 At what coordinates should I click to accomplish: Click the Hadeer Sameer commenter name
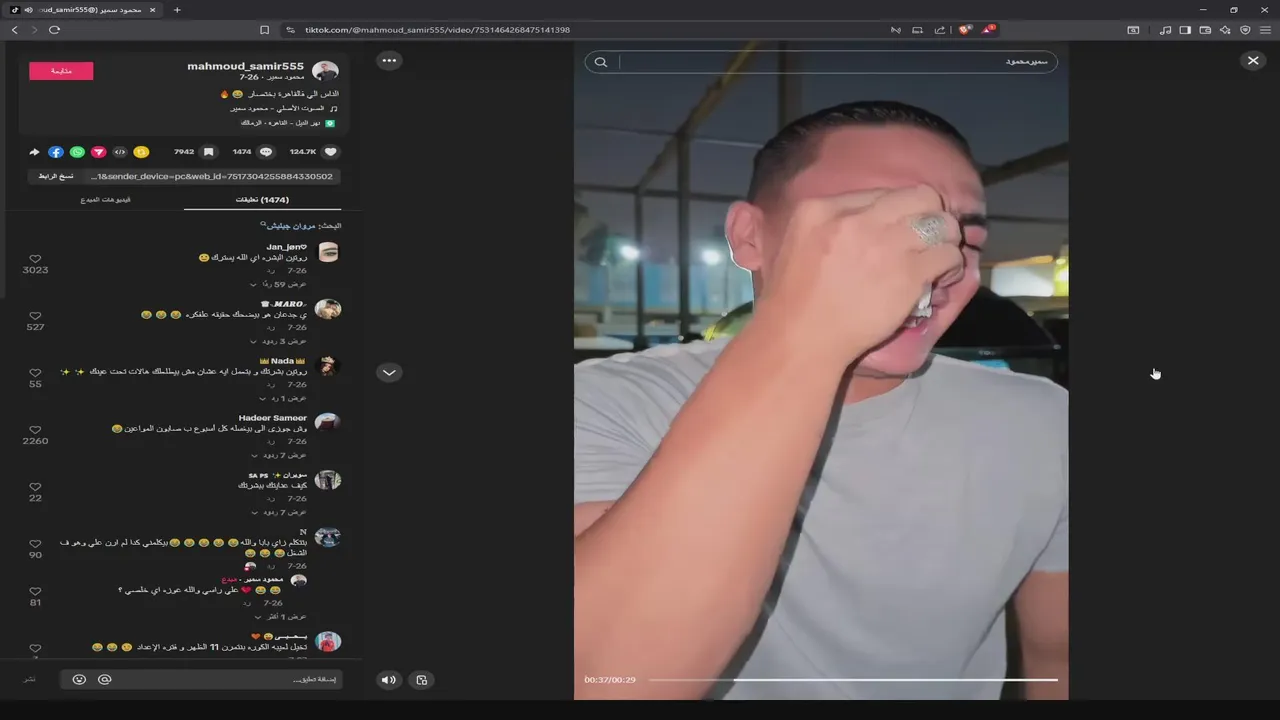(x=273, y=418)
